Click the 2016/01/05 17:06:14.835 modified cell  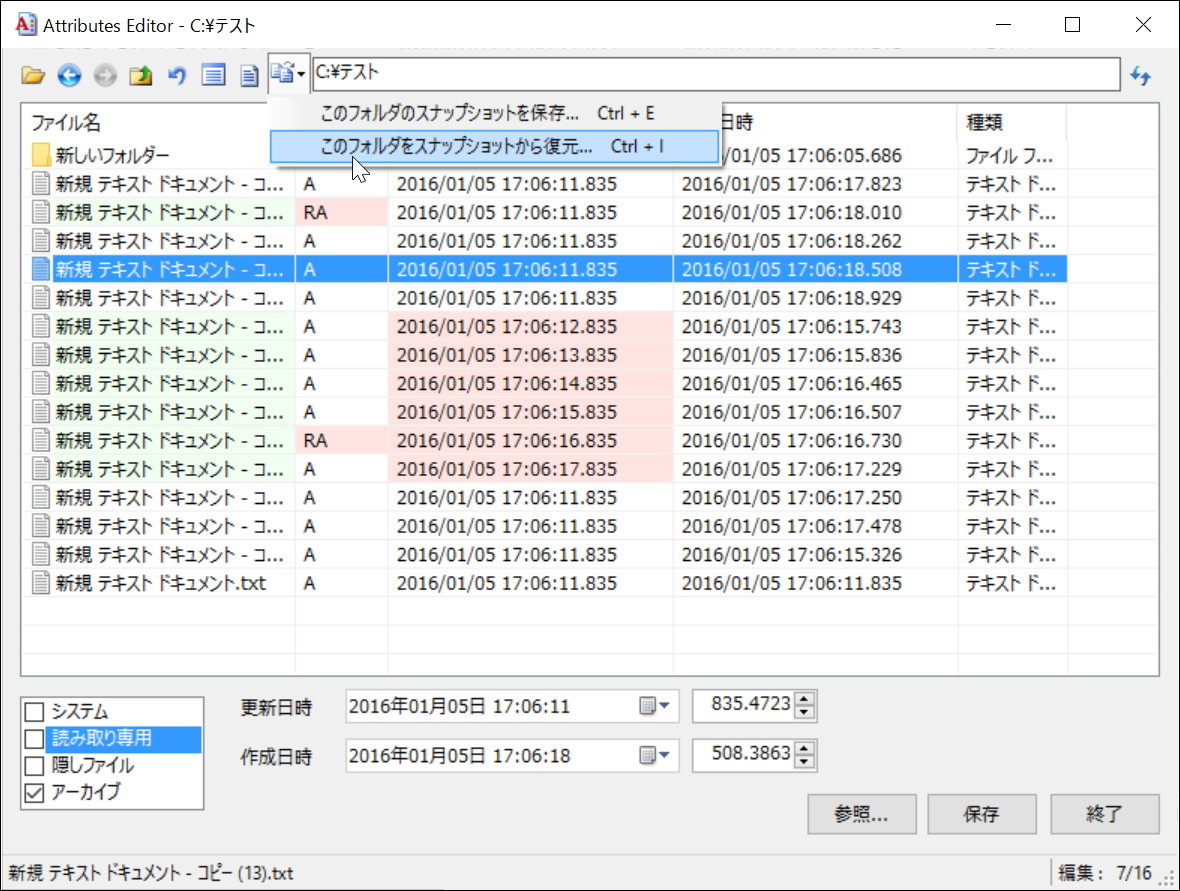point(530,384)
